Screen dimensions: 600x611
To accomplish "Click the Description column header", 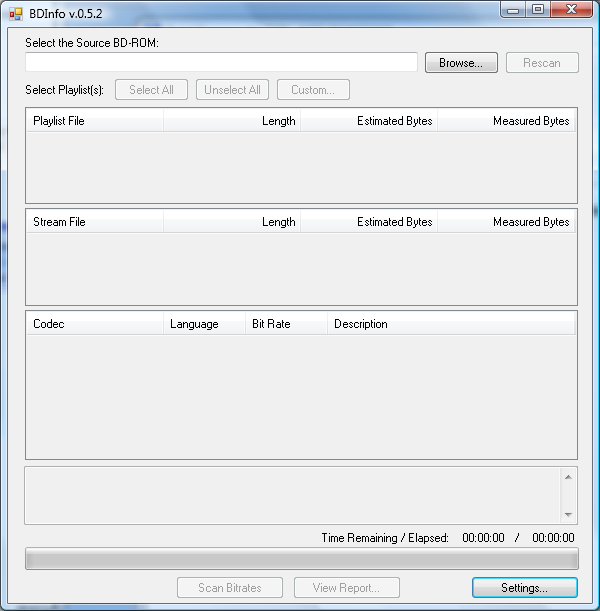I will click(451, 324).
